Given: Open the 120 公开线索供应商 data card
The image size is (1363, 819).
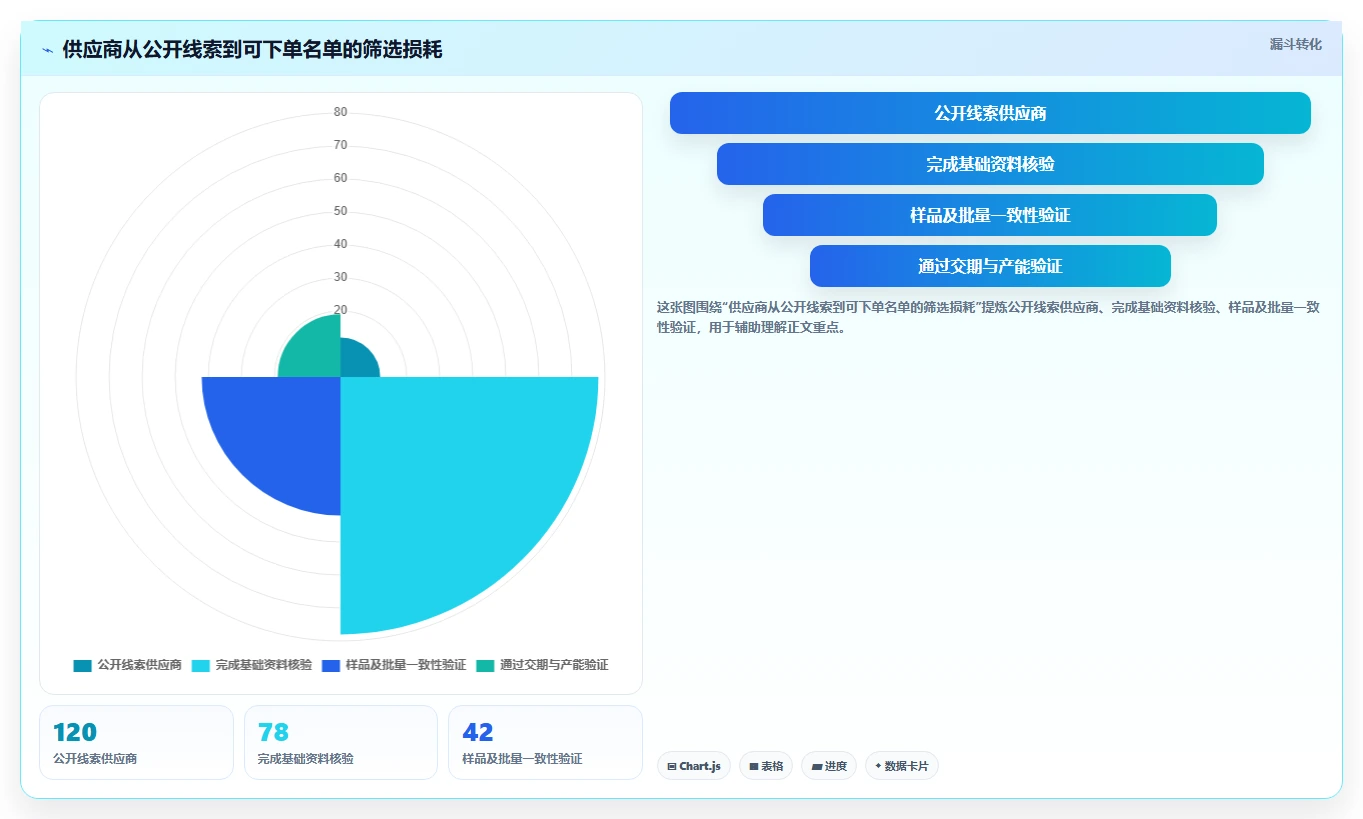Looking at the screenshot, I should coord(136,742).
